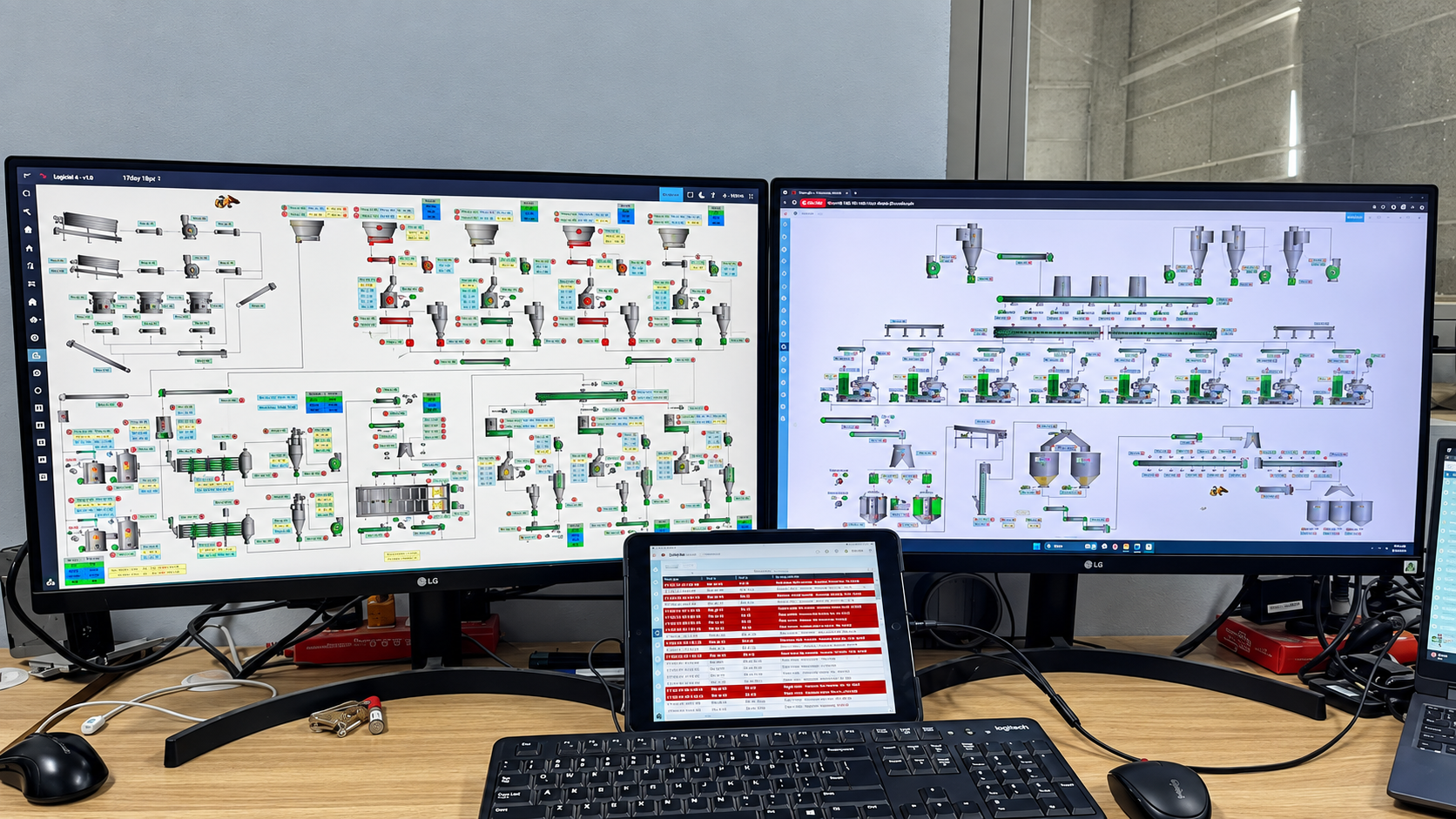The width and height of the screenshot is (1456, 819).
Task: Select the inclined belt conveyor on right monitor
Action: [x=979, y=436]
